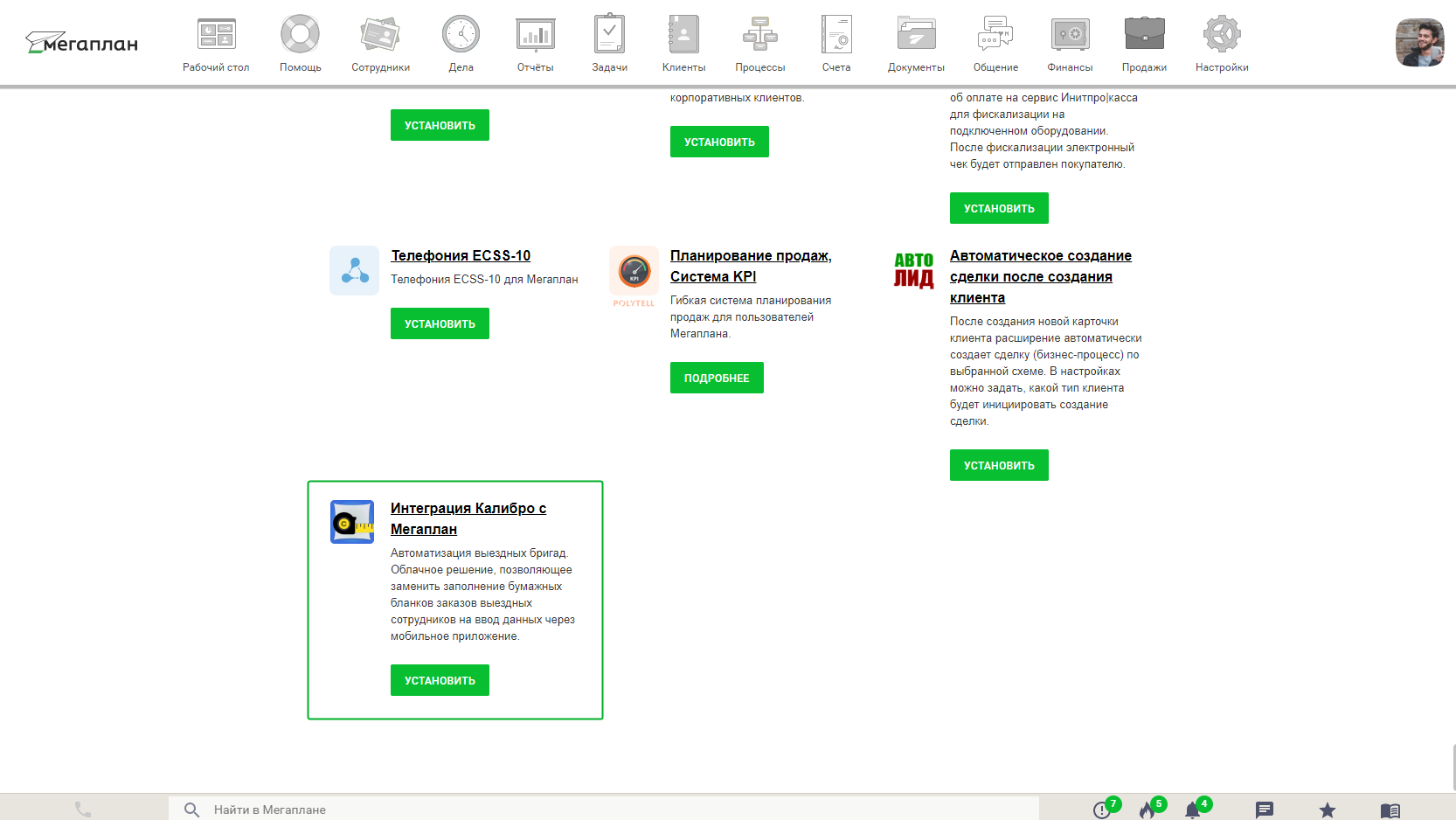Screen dimensions: 1456x820
Task: Open the Общение chat icon
Action: tap(995, 34)
